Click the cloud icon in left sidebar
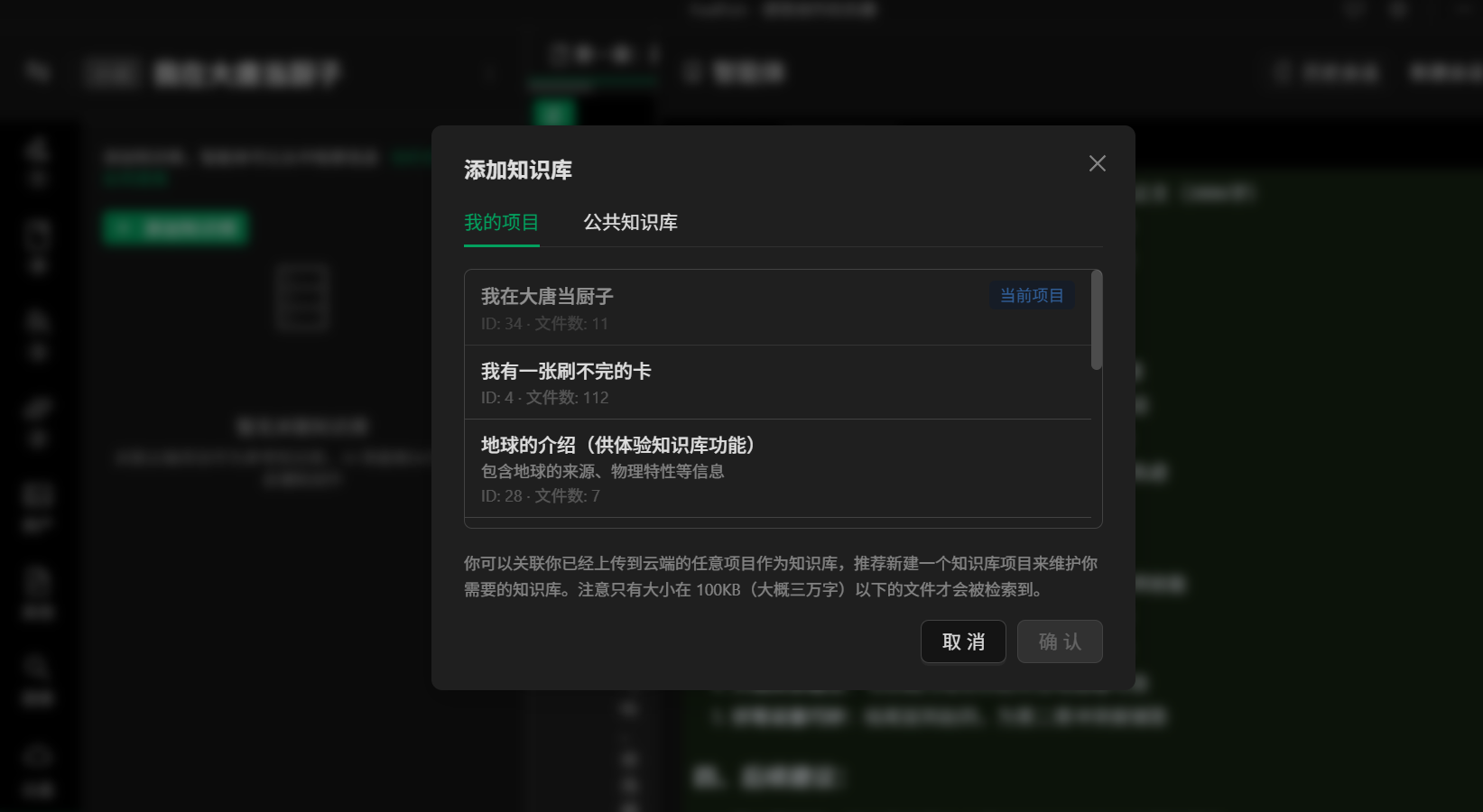 (37, 754)
